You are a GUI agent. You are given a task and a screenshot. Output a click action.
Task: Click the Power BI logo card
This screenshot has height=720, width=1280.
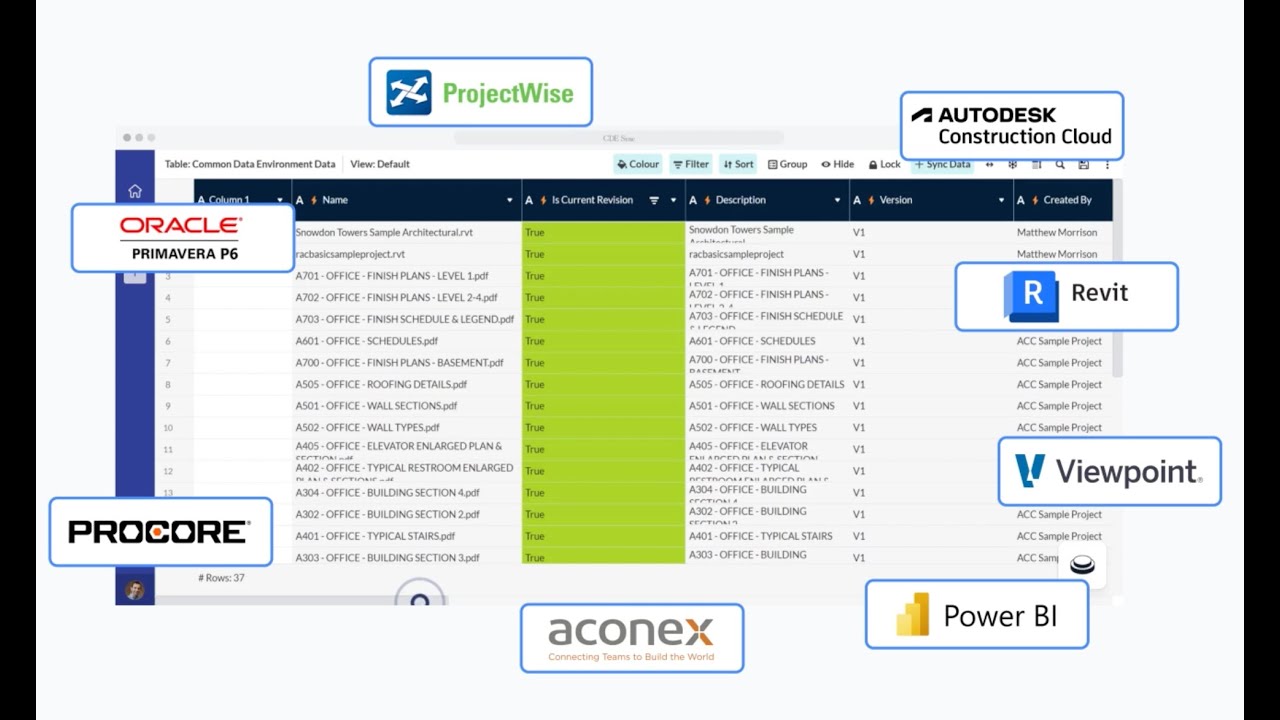[x=977, y=615]
